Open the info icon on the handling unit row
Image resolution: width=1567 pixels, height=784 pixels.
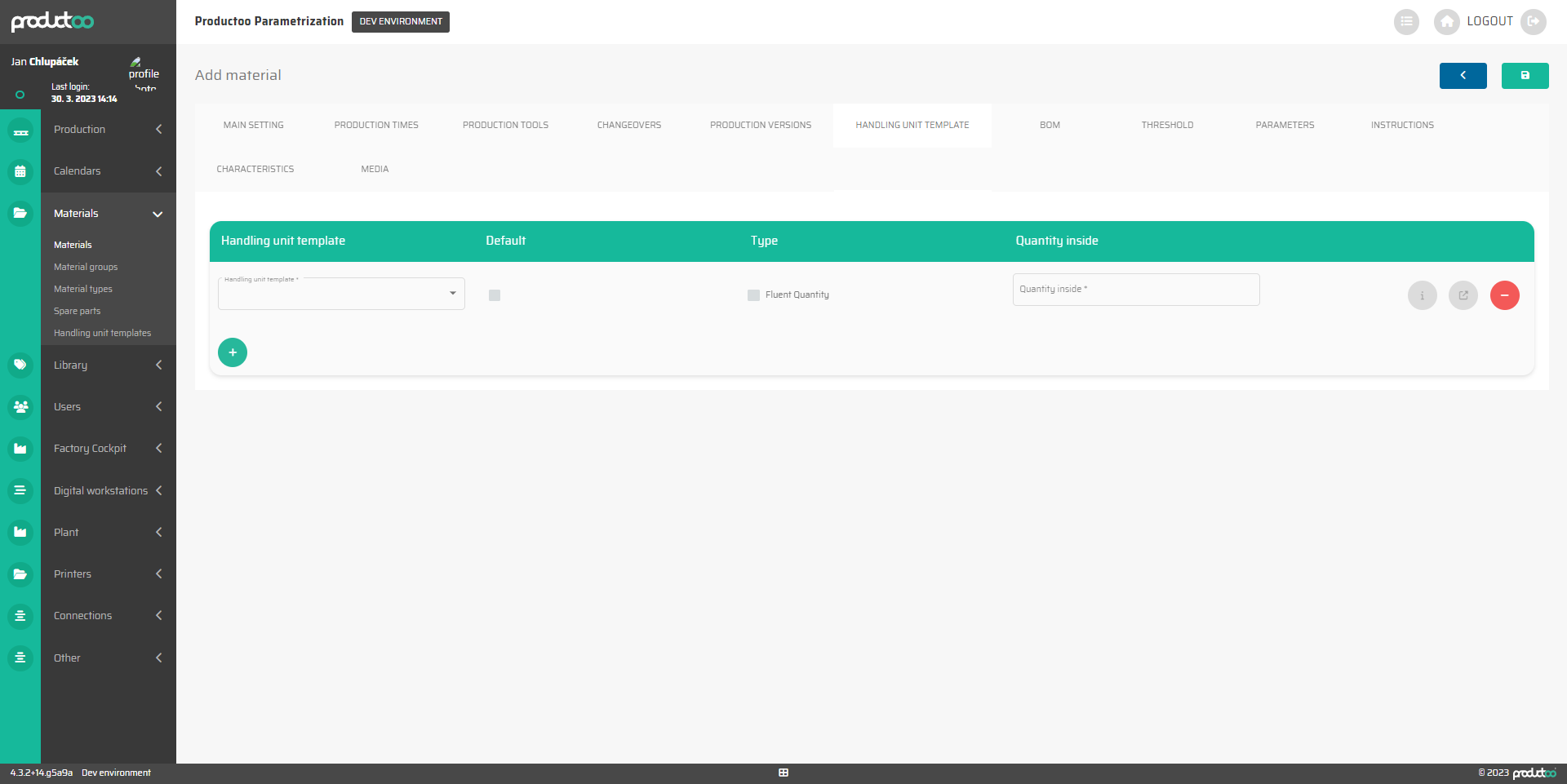pyautogui.click(x=1422, y=295)
